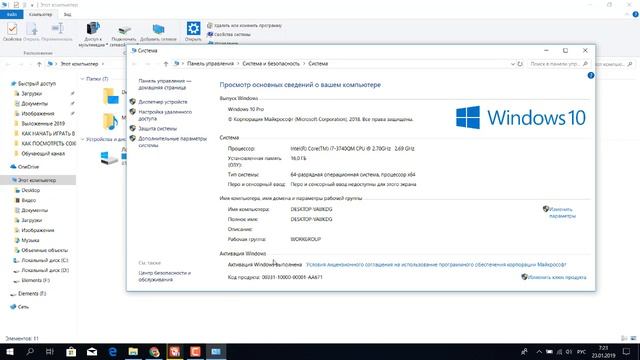Click the People icon in system tray
The image size is (640, 360).
coord(524,351)
